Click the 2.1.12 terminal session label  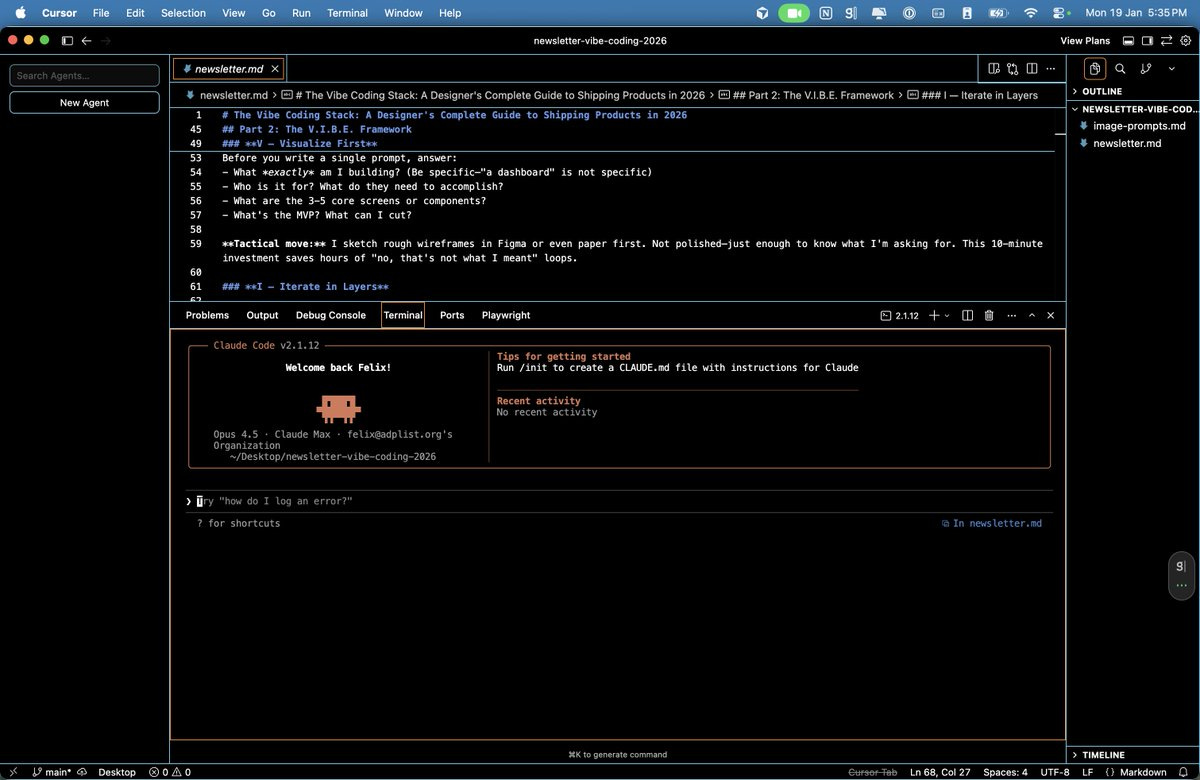899,315
